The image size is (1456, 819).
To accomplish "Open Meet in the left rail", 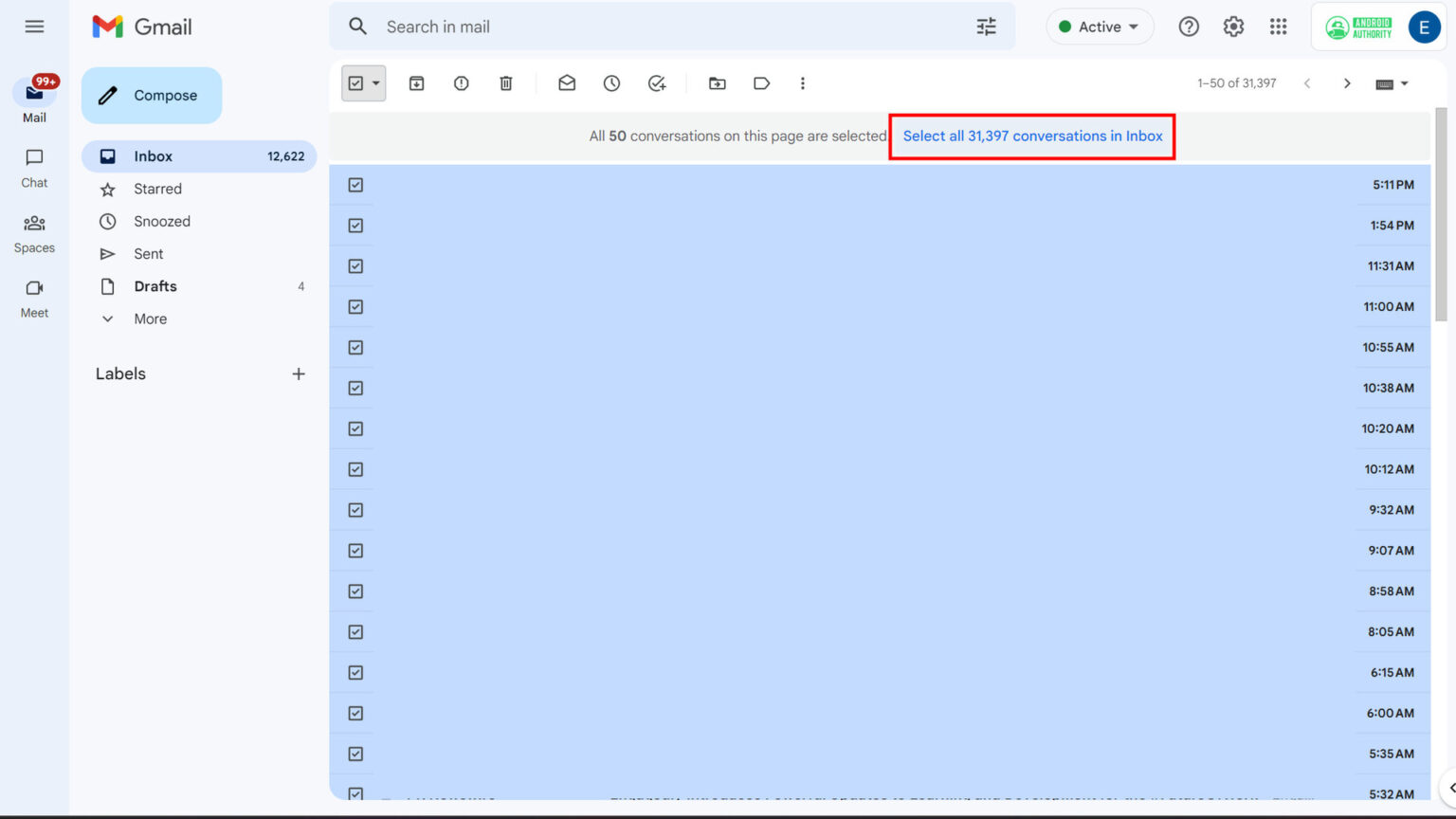I will coord(34,299).
